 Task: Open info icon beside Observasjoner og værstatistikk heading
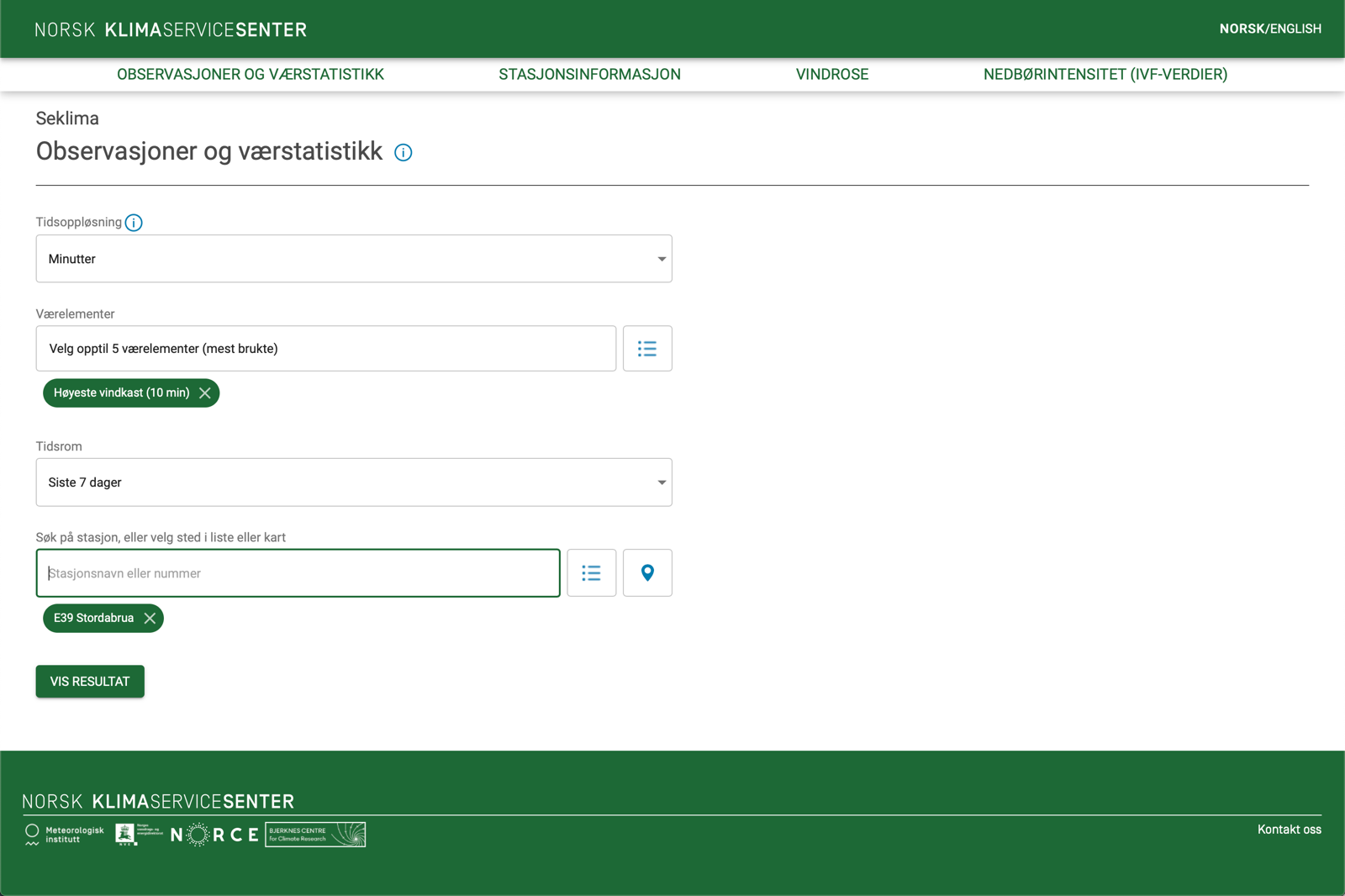click(403, 152)
